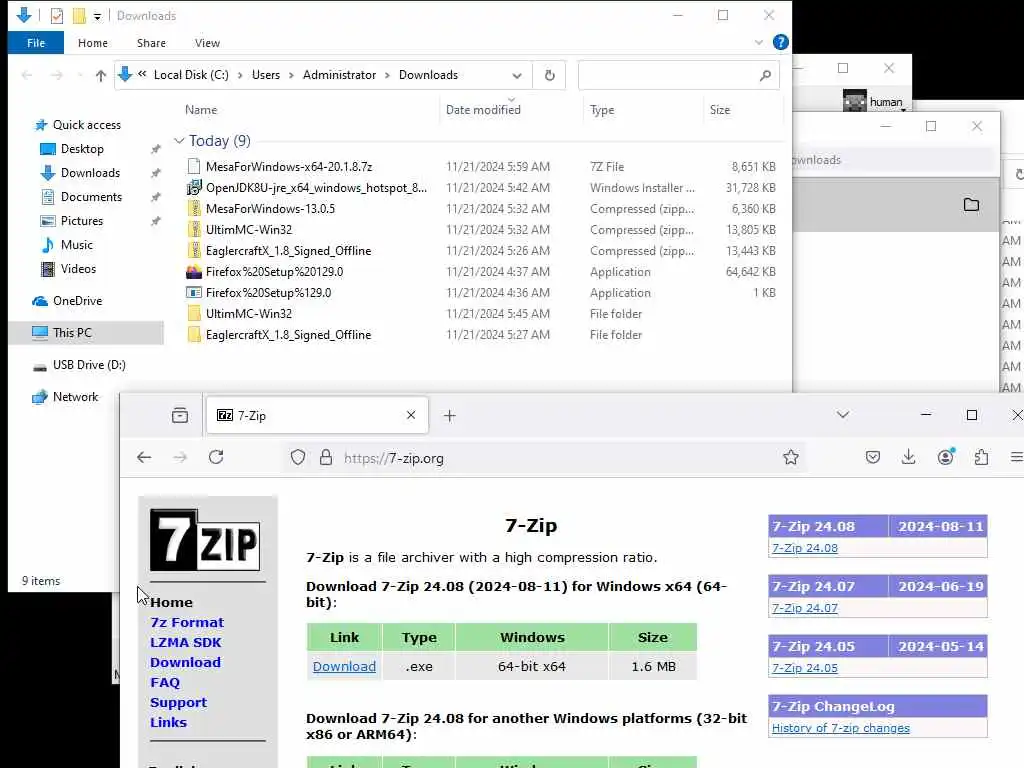The width and height of the screenshot is (1024, 768).
Task: Bookmark 7-zip.org with the star icon
Action: pyautogui.click(x=791, y=457)
